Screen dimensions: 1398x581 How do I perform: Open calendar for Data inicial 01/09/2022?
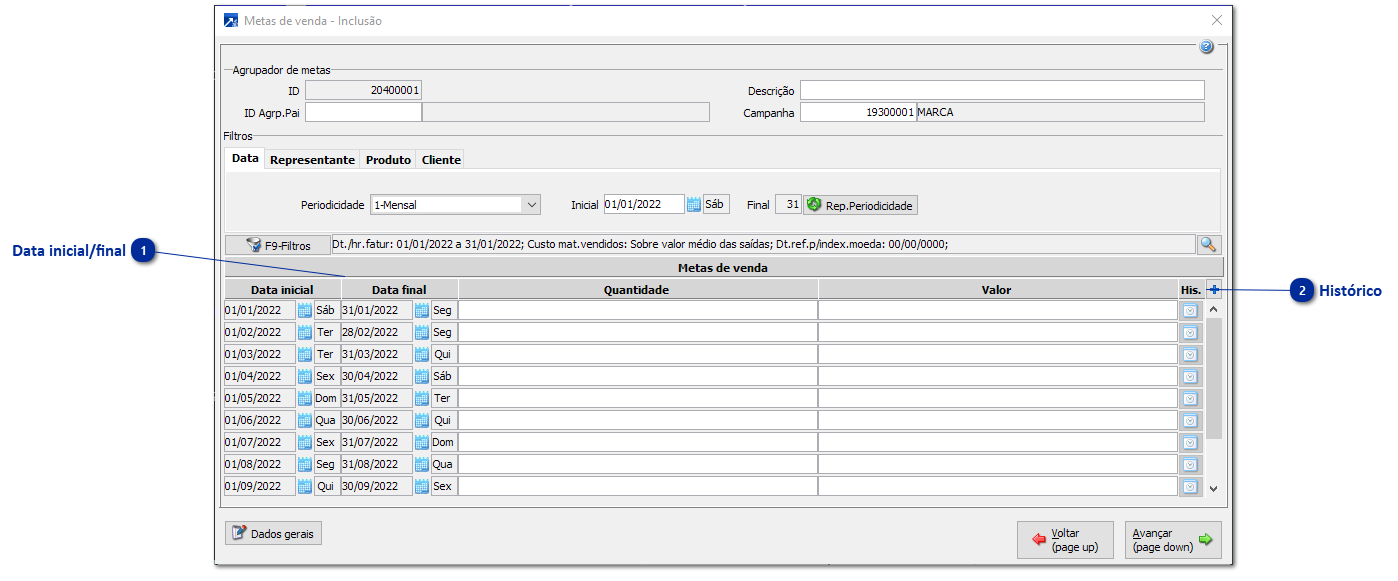[x=305, y=486]
